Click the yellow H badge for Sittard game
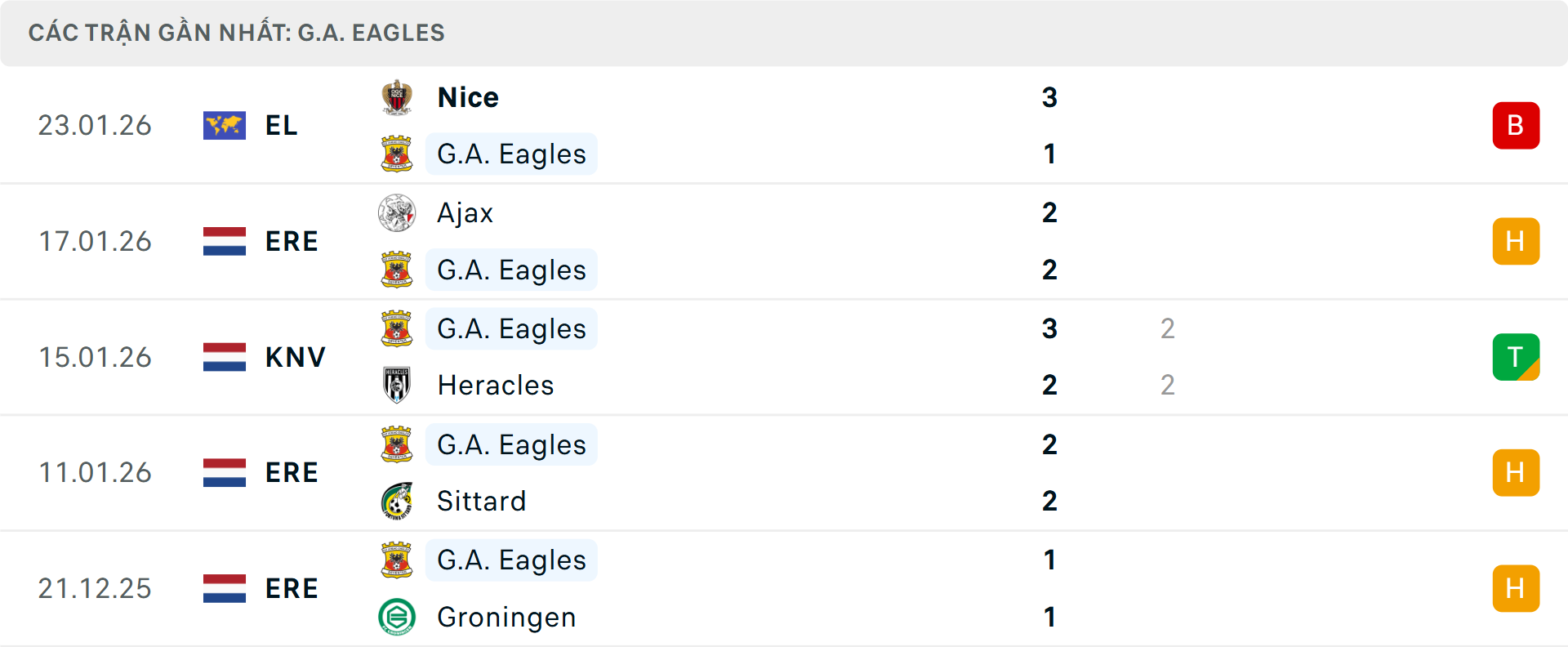The width and height of the screenshot is (1568, 647). [1517, 472]
